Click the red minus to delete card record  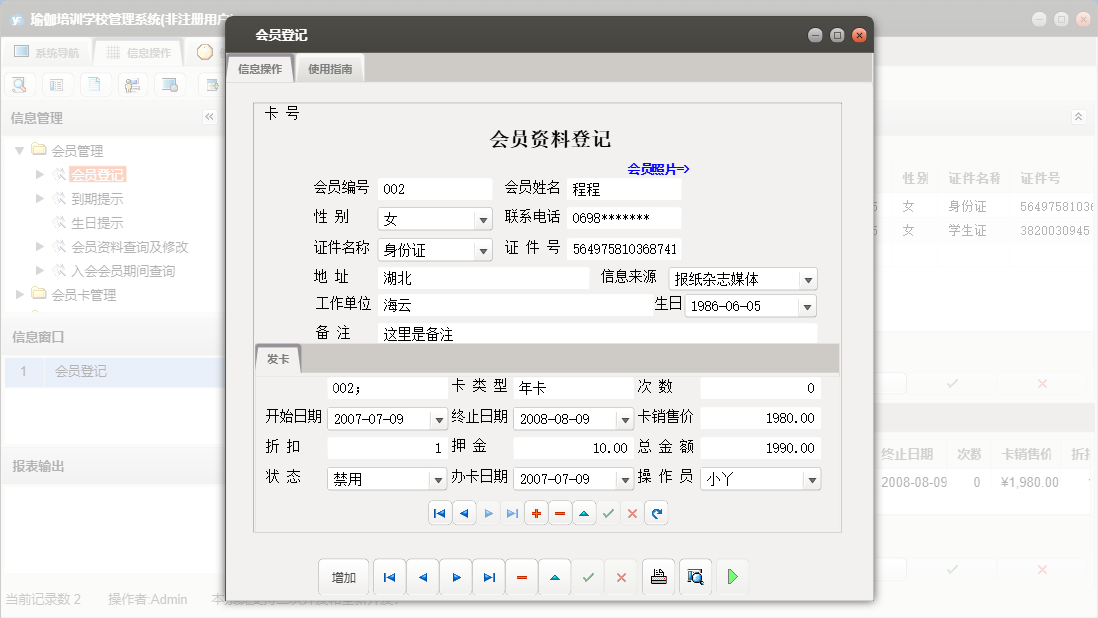click(x=560, y=512)
